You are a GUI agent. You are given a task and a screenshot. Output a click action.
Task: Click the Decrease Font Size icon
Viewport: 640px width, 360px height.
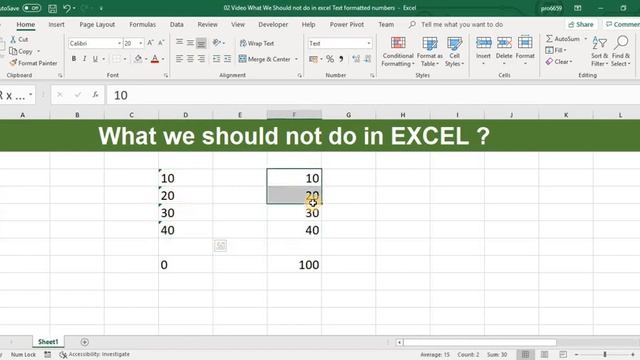(x=161, y=43)
